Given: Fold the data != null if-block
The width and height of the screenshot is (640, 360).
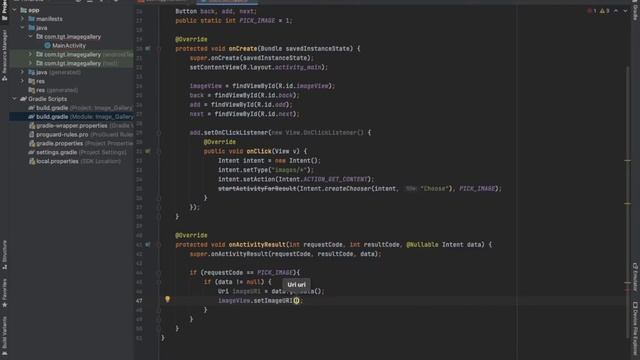Looking at the screenshot, I should pyautogui.click(x=159, y=282).
